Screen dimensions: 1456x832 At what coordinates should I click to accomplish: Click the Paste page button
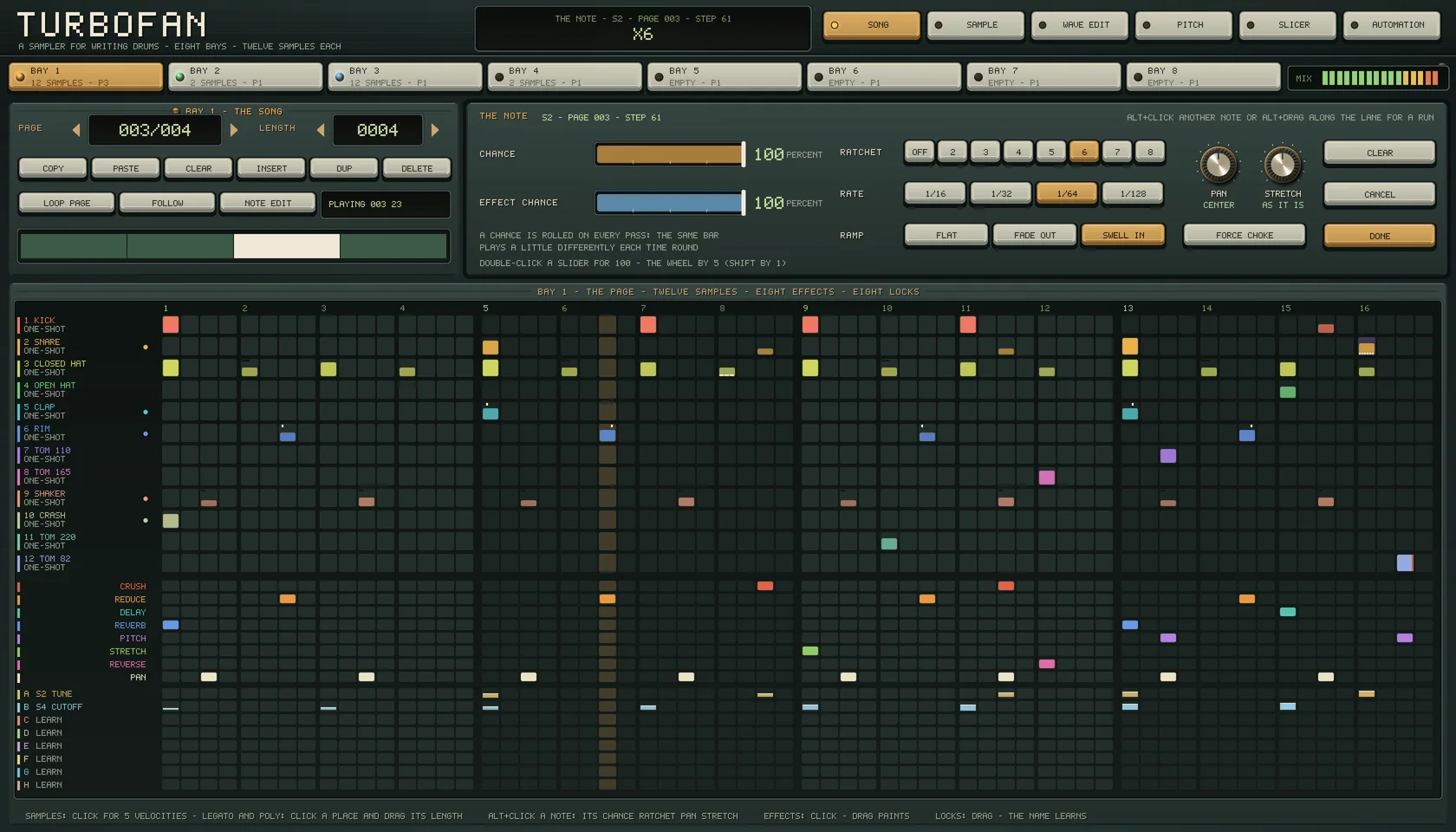click(x=126, y=168)
